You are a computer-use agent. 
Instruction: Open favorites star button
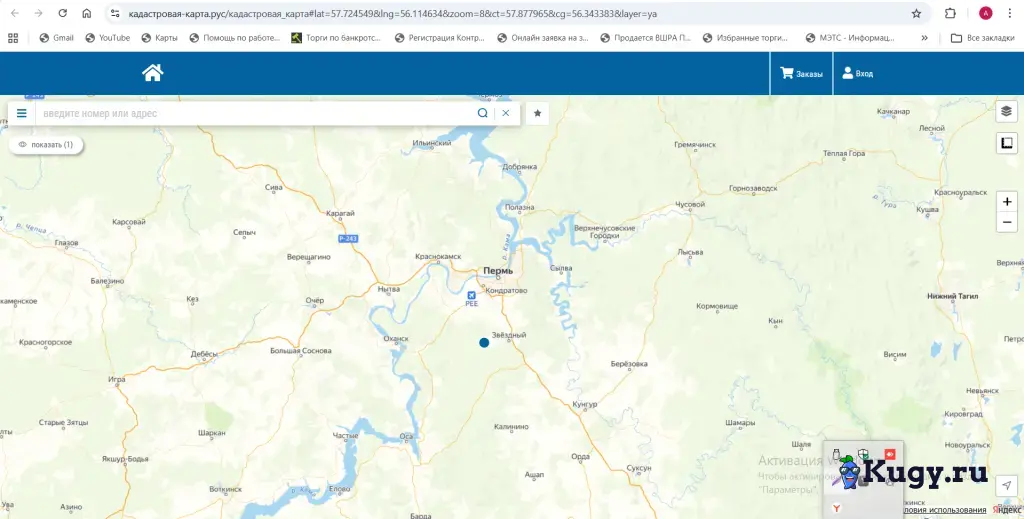coord(537,113)
